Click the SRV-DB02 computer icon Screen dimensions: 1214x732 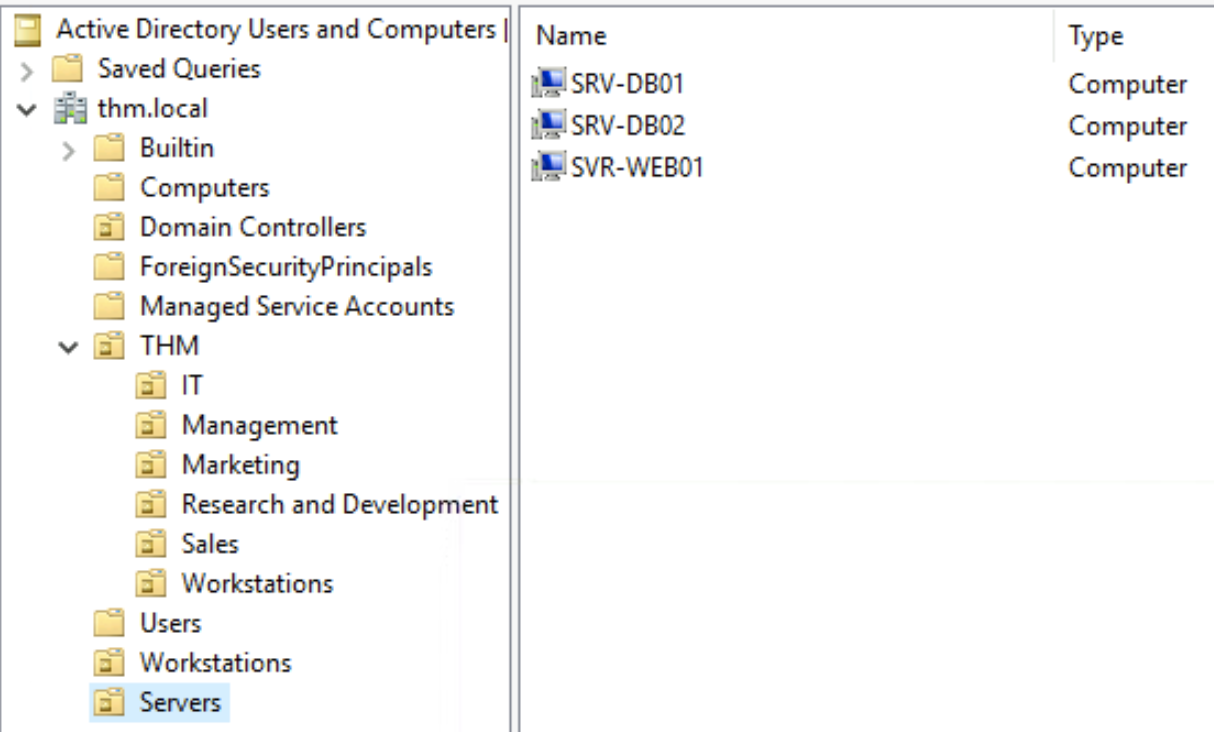point(551,126)
